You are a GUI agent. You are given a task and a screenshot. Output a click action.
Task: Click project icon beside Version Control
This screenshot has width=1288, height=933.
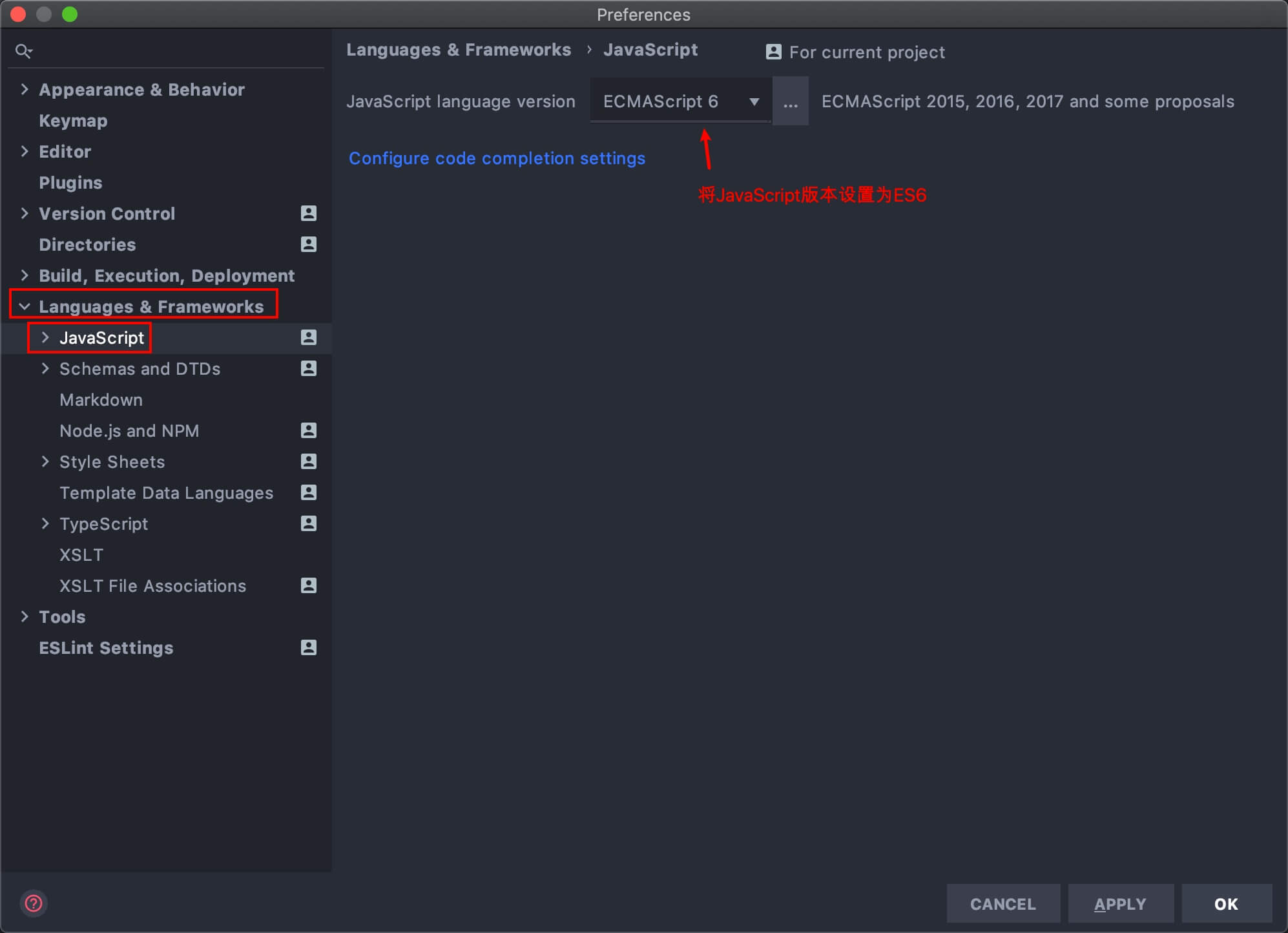pos(309,213)
